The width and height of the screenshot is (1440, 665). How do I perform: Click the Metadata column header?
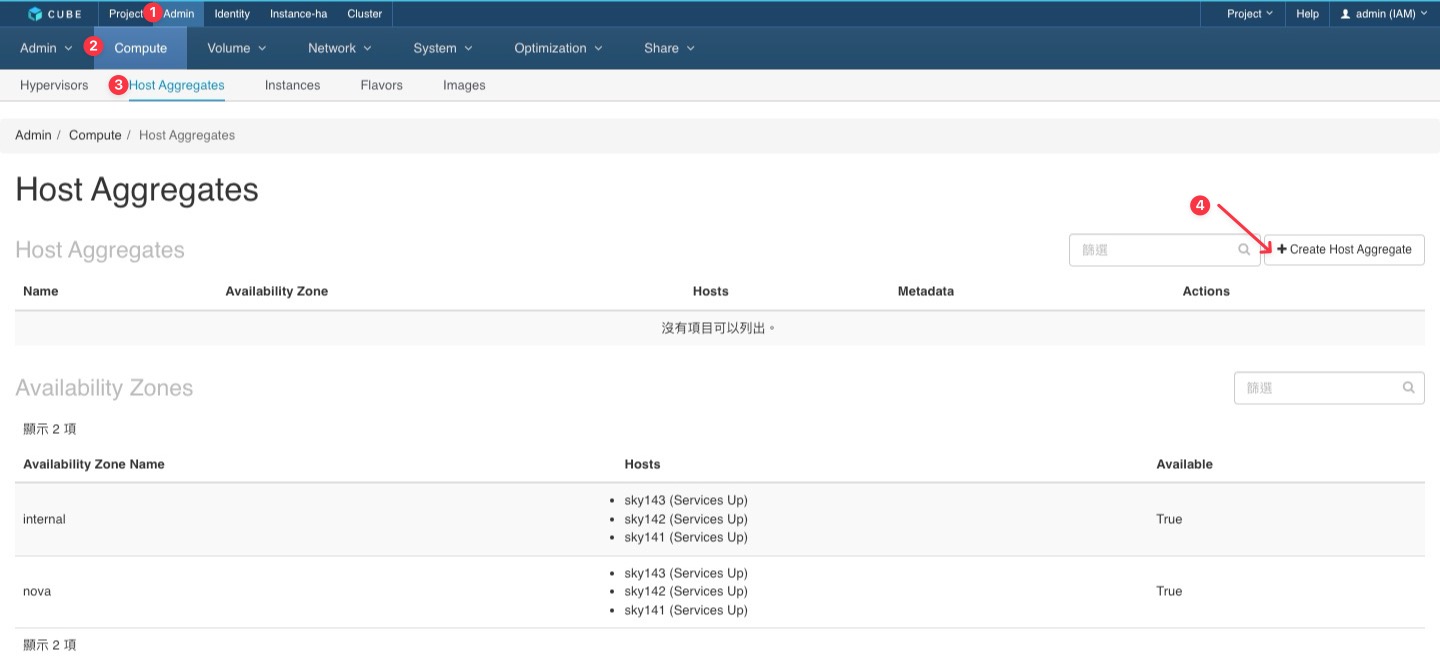click(x=926, y=291)
